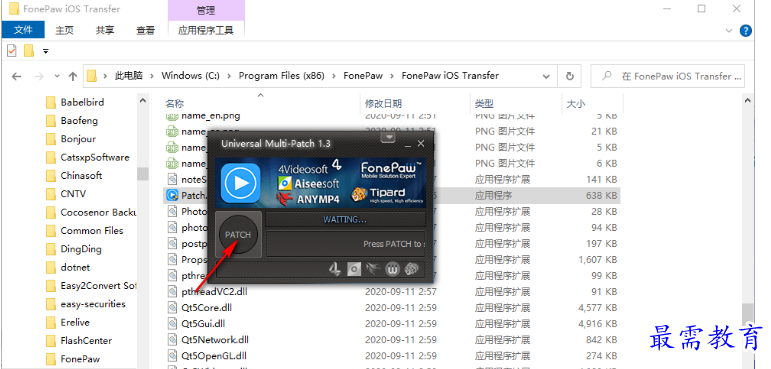Select the Qt5OpenGL.dll file icon

pyautogui.click(x=172, y=355)
